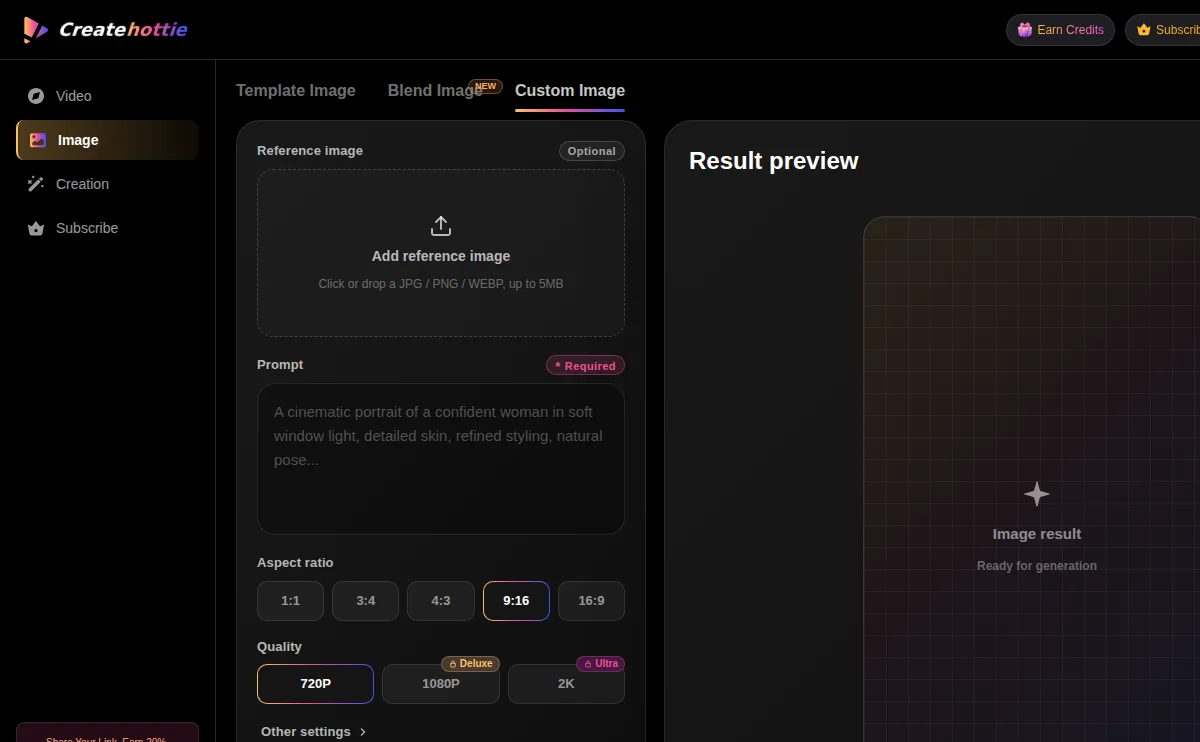1200x742 pixels.
Task: Select the 4:3 aspect ratio
Action: (x=441, y=601)
